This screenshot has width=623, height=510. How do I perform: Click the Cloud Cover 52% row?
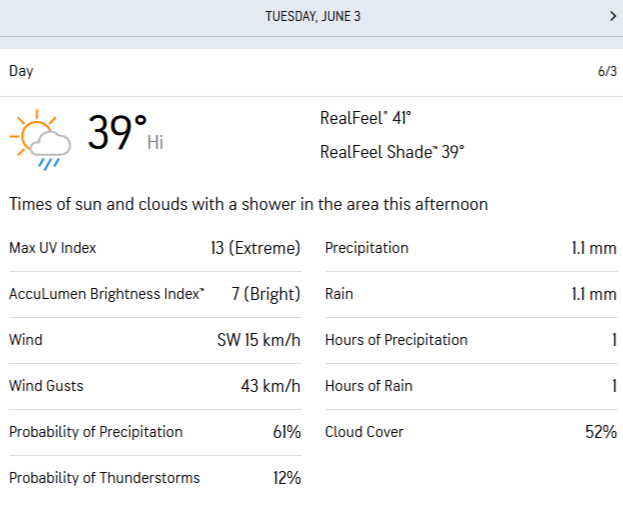pyautogui.click(x=470, y=432)
